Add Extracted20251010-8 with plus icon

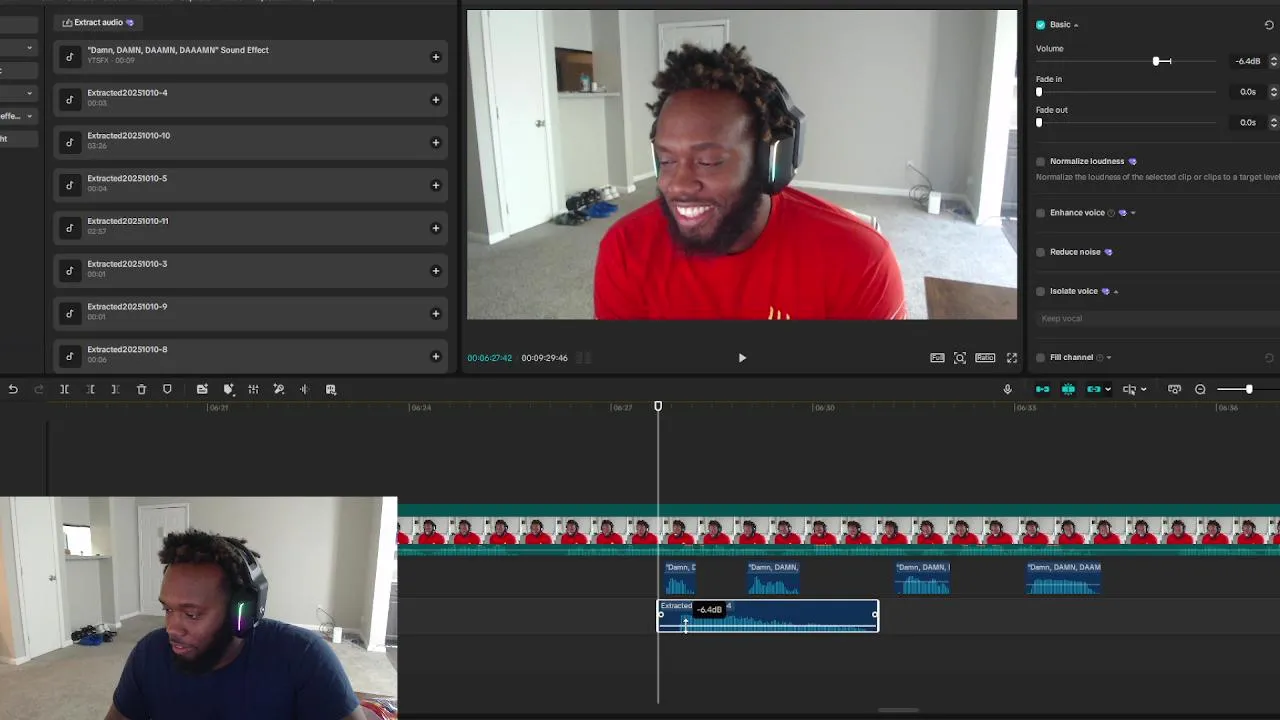(435, 356)
